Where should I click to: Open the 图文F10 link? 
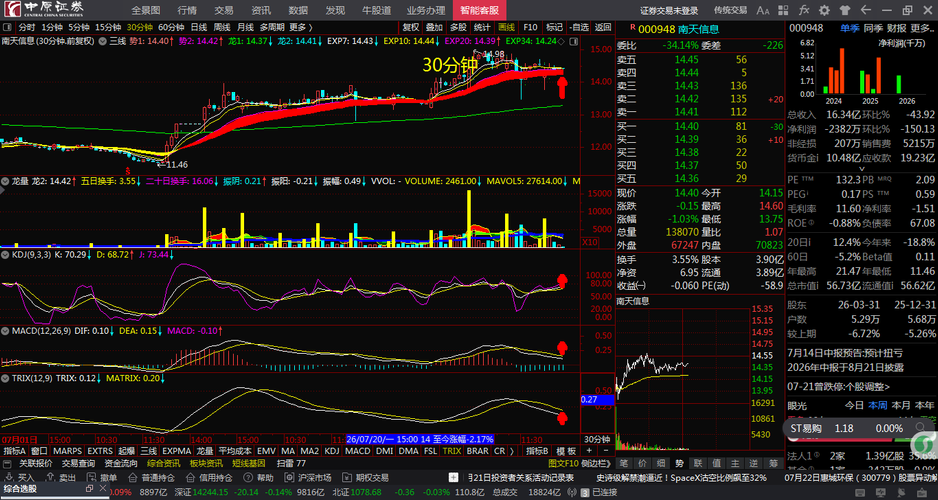click(x=564, y=464)
